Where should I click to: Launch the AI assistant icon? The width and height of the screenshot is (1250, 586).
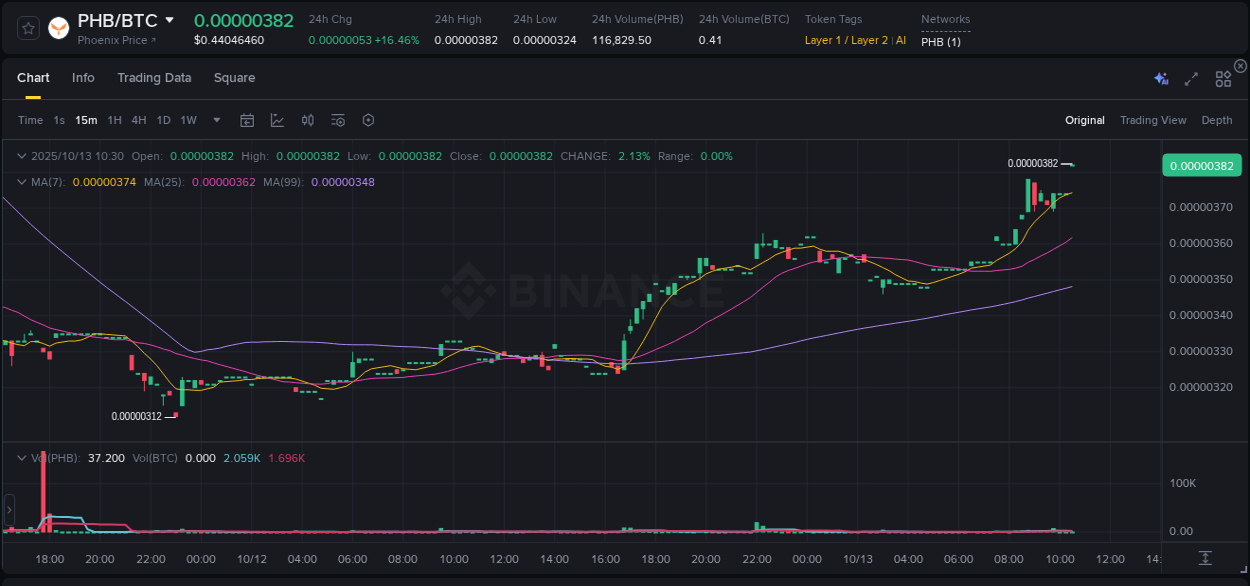click(x=1160, y=77)
